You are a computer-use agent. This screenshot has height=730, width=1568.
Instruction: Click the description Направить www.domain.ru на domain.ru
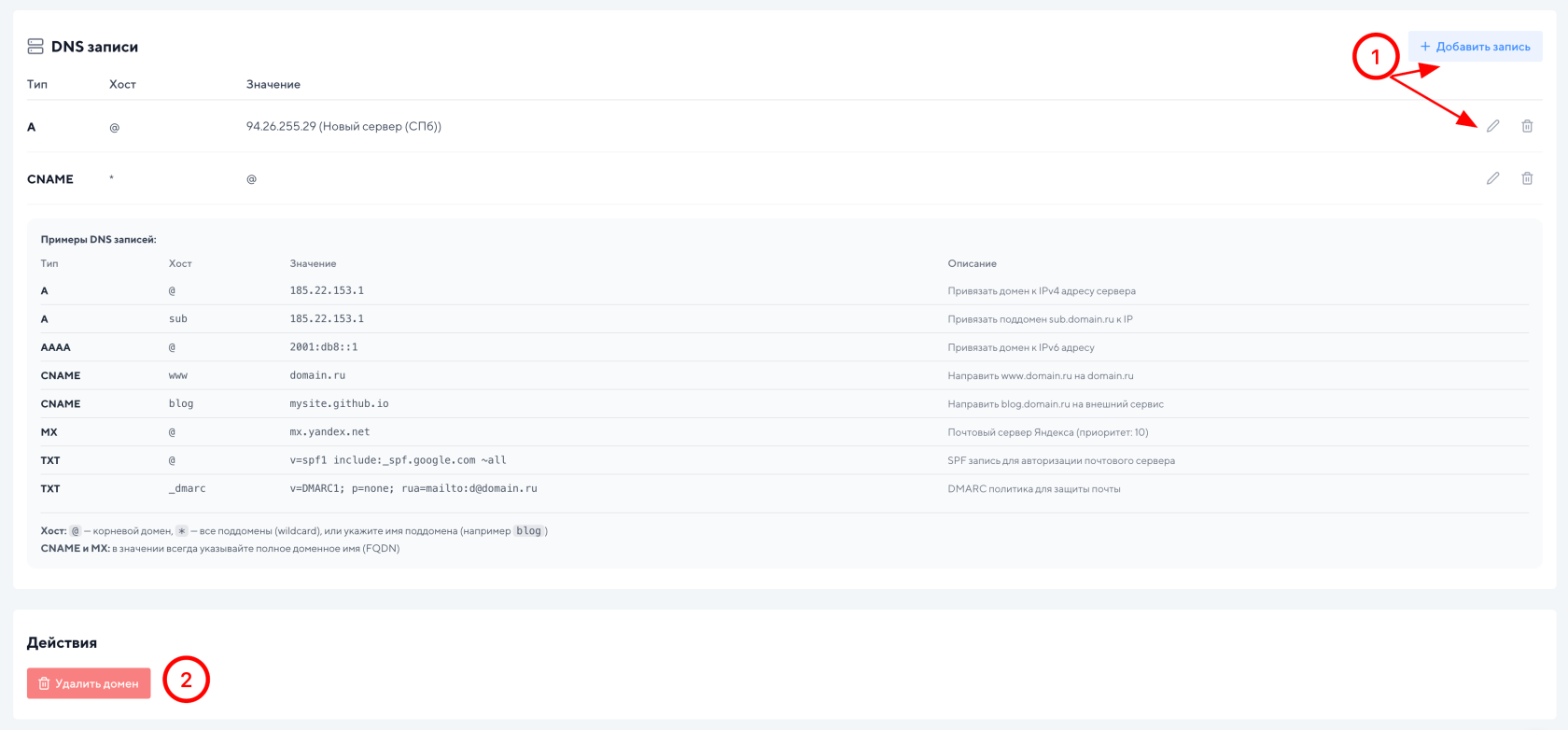click(1041, 376)
